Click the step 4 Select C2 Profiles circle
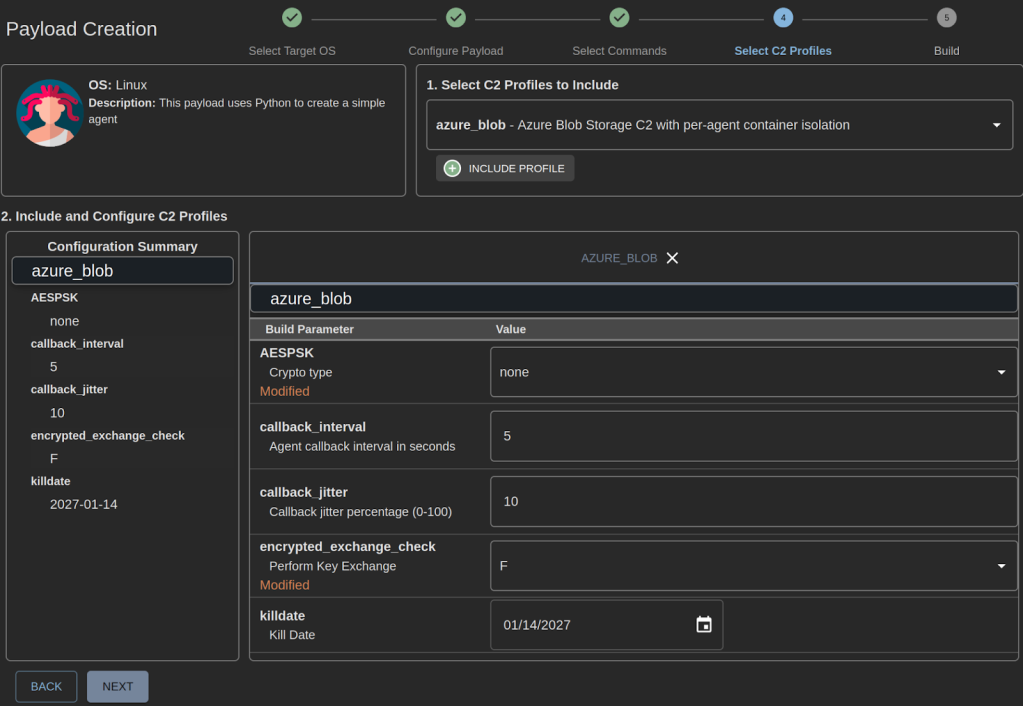The image size is (1023, 706). pos(783,17)
